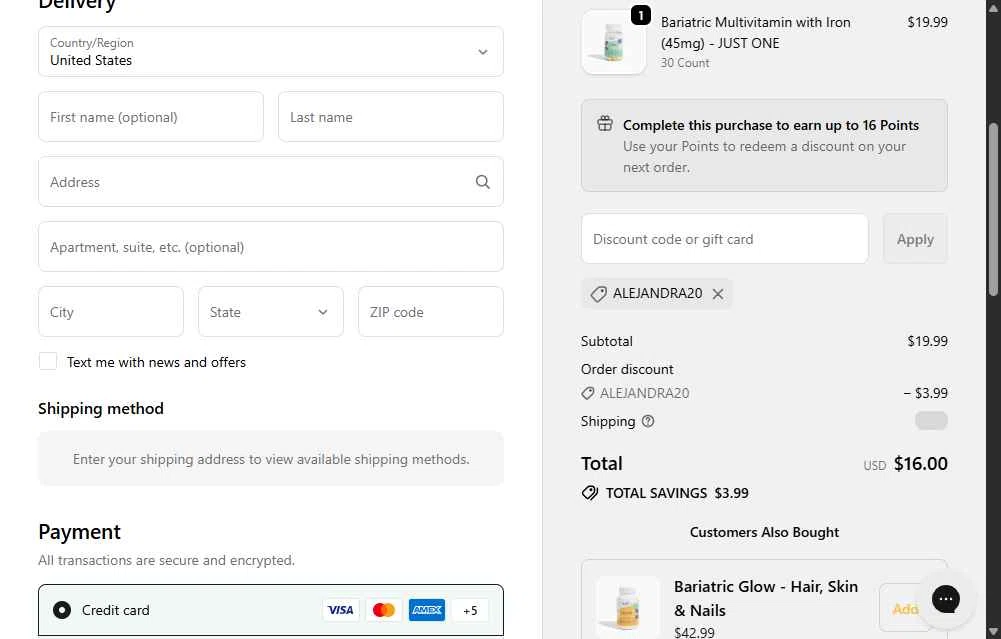Open the Country/Region dropdown
This screenshot has height=639, width=1001.
point(271,52)
